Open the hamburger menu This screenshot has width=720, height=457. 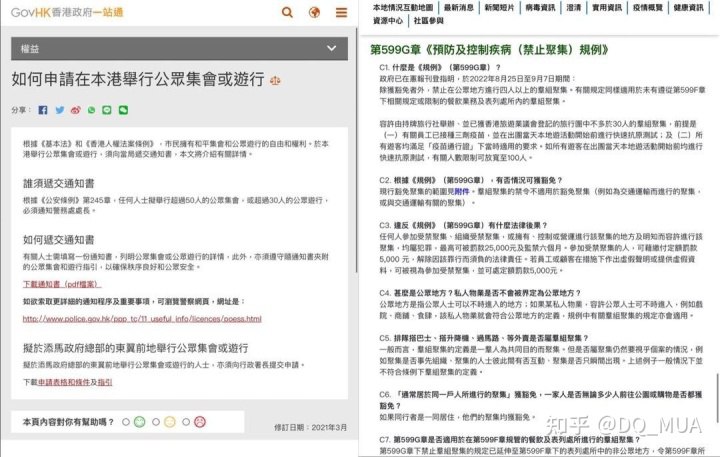pyautogui.click(x=339, y=13)
